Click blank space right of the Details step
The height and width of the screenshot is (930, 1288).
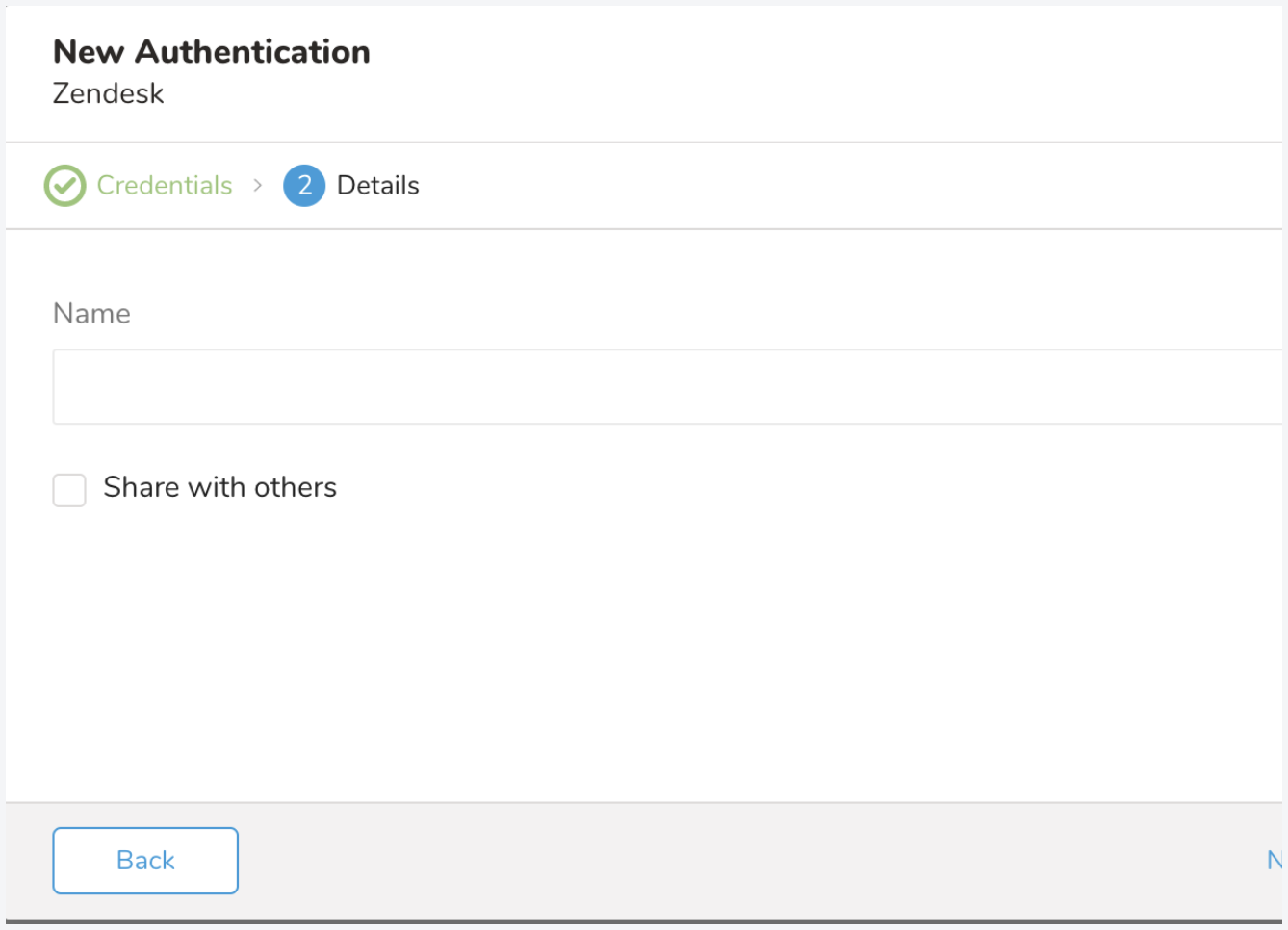(818, 185)
